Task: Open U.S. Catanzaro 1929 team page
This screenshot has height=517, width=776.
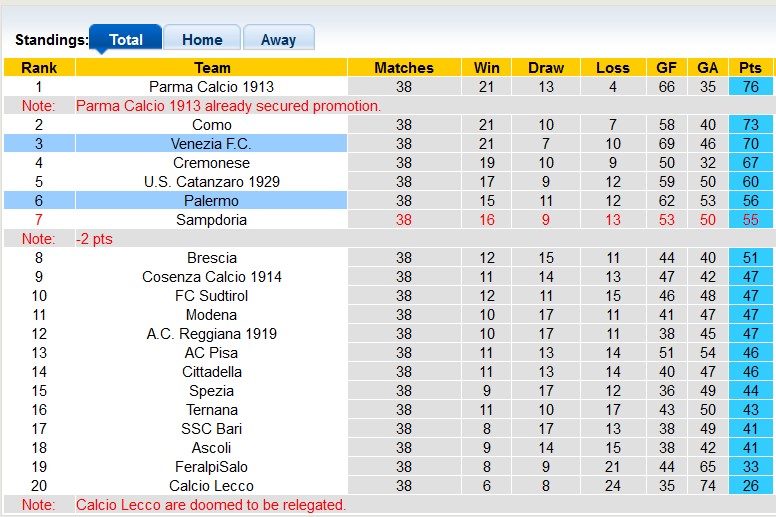Action: click(211, 182)
